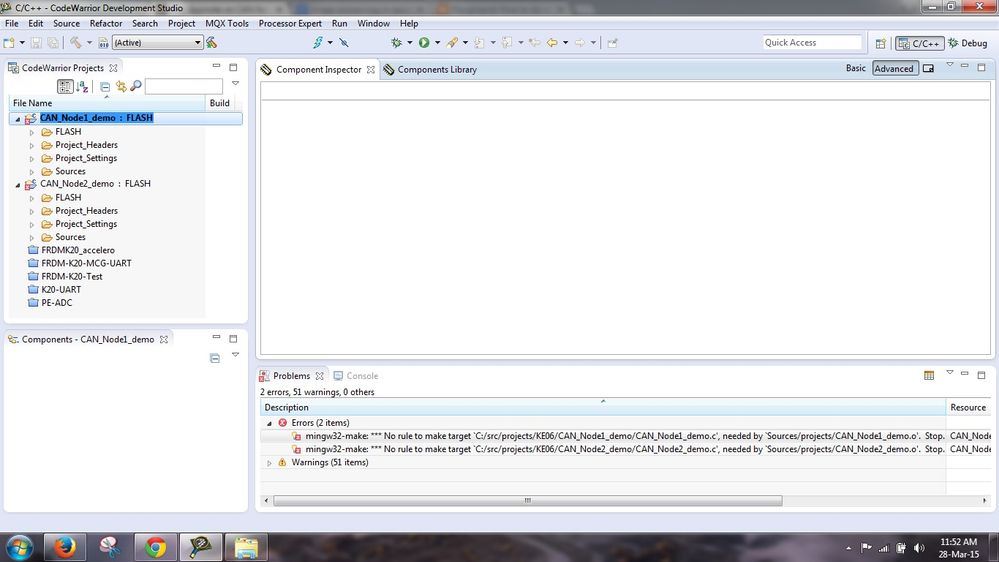999x562 pixels.
Task: Expand the Warnings (51 items) group
Action: 269,463
